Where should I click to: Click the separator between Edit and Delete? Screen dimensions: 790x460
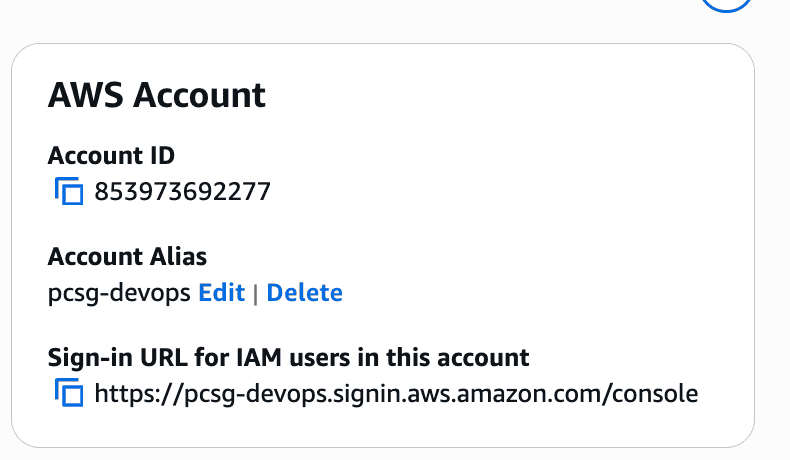tap(255, 293)
